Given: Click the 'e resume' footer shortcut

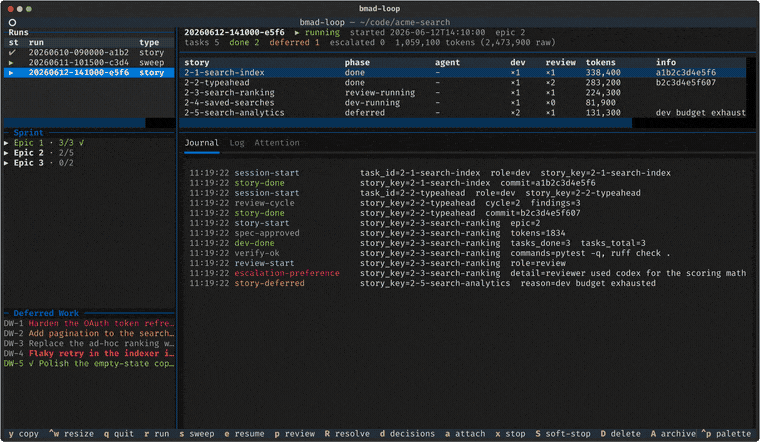Looking at the screenshot, I should coord(244,434).
